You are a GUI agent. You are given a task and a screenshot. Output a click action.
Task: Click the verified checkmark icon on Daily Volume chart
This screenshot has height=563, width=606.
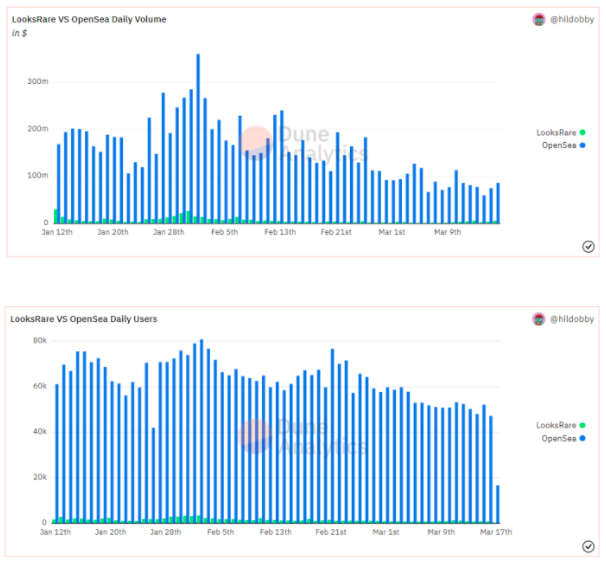[x=588, y=247]
